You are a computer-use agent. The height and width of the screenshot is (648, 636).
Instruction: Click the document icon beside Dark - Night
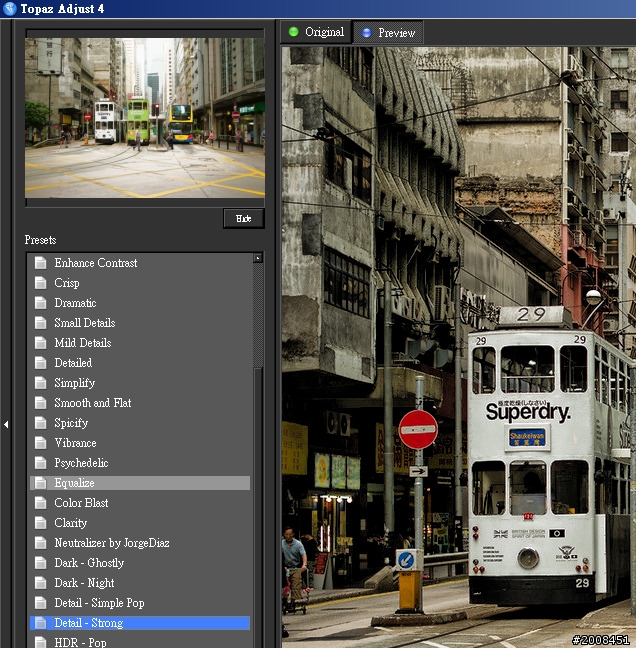[x=40, y=583]
